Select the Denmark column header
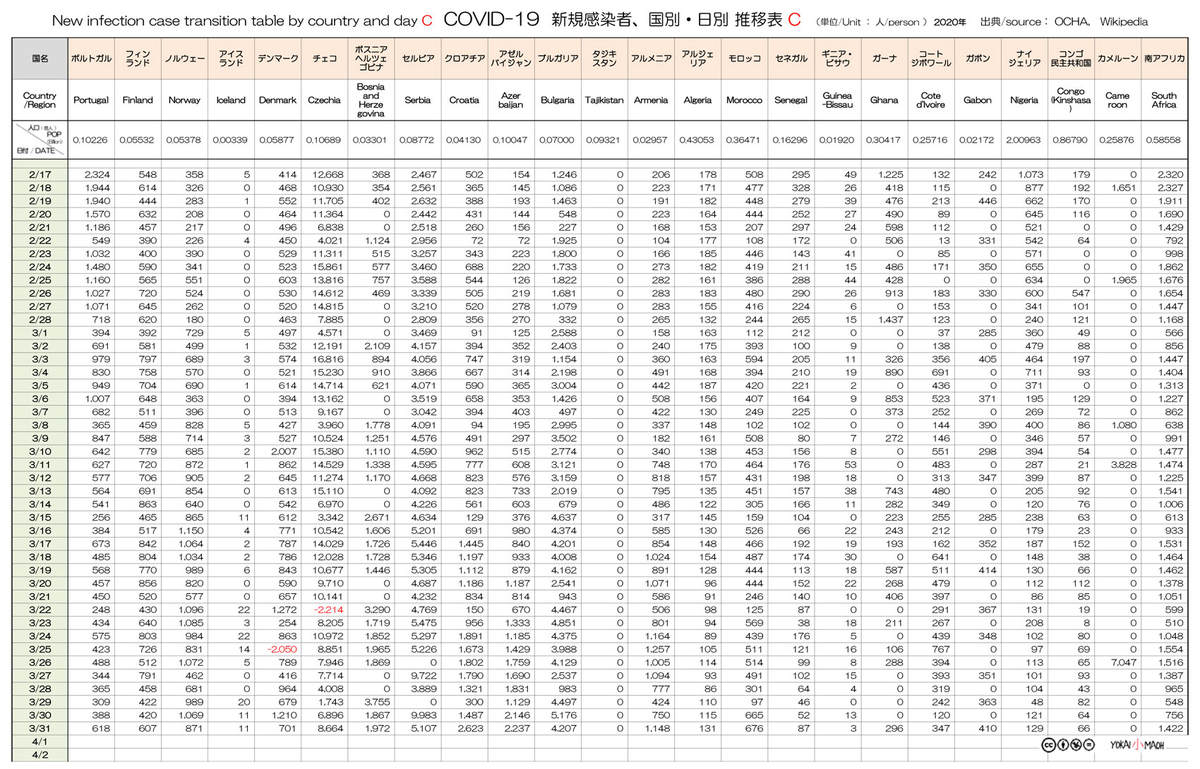The width and height of the screenshot is (1200, 769). click(x=277, y=100)
